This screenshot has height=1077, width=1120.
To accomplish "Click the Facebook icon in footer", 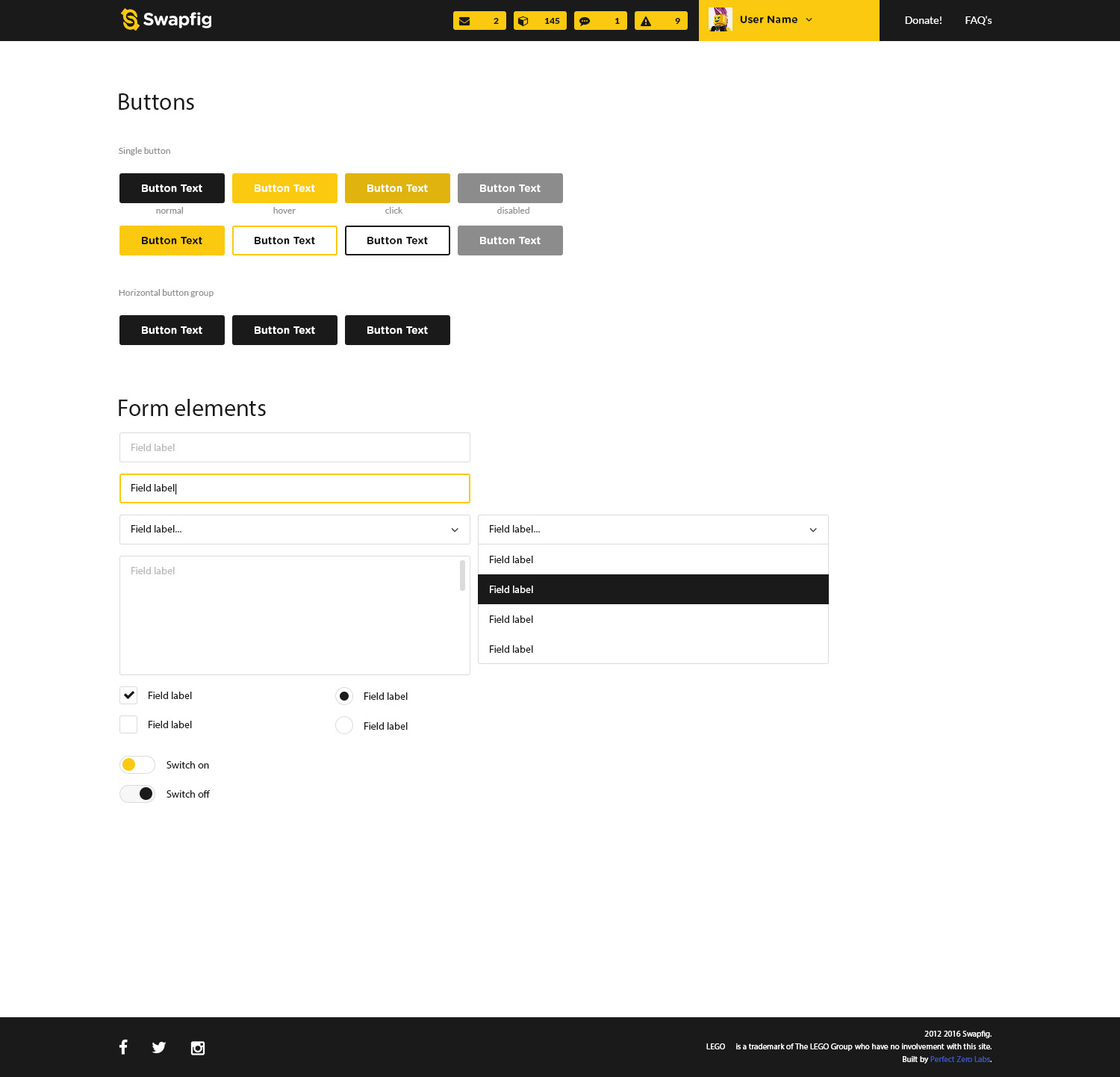I will point(123,1047).
